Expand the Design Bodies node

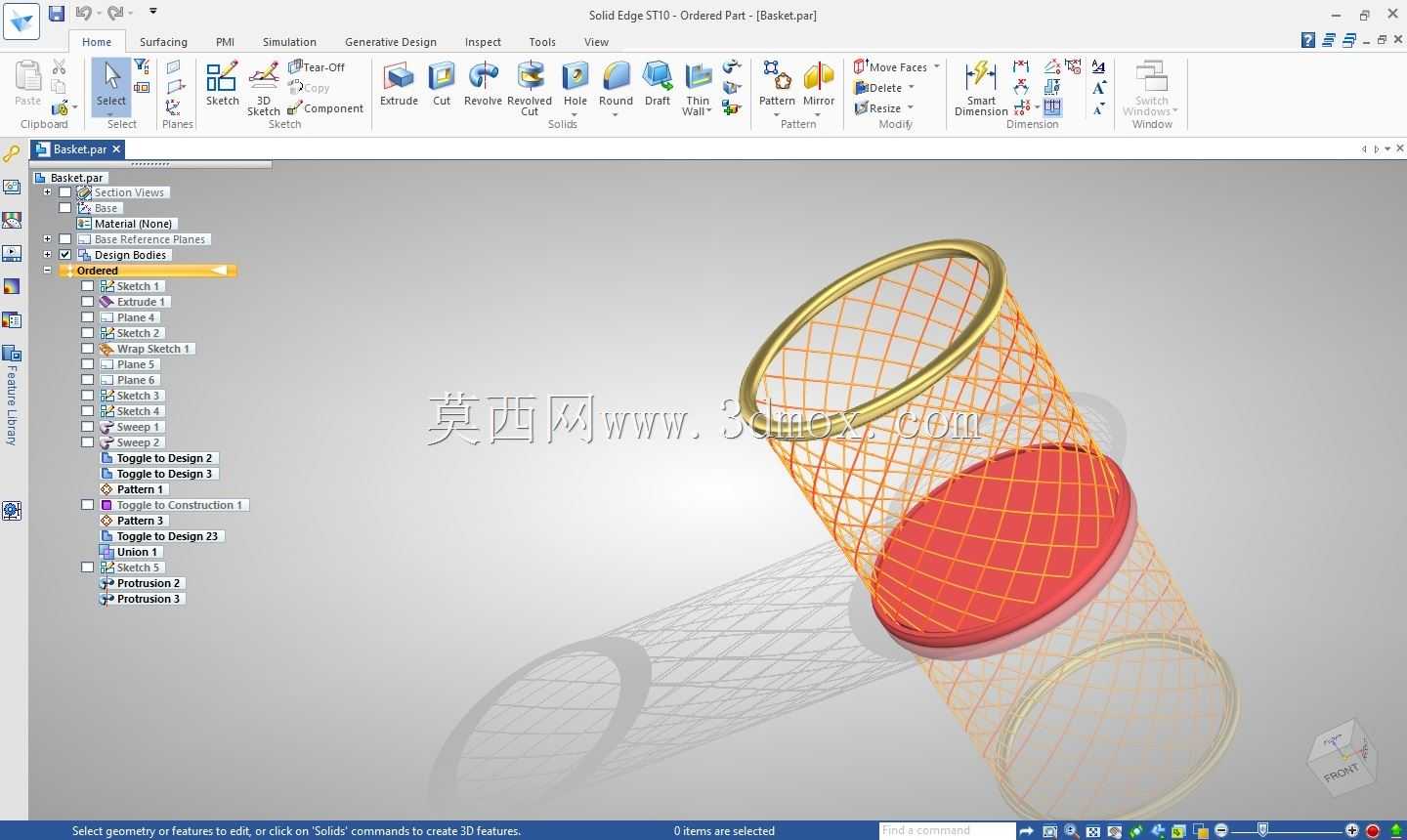47,255
